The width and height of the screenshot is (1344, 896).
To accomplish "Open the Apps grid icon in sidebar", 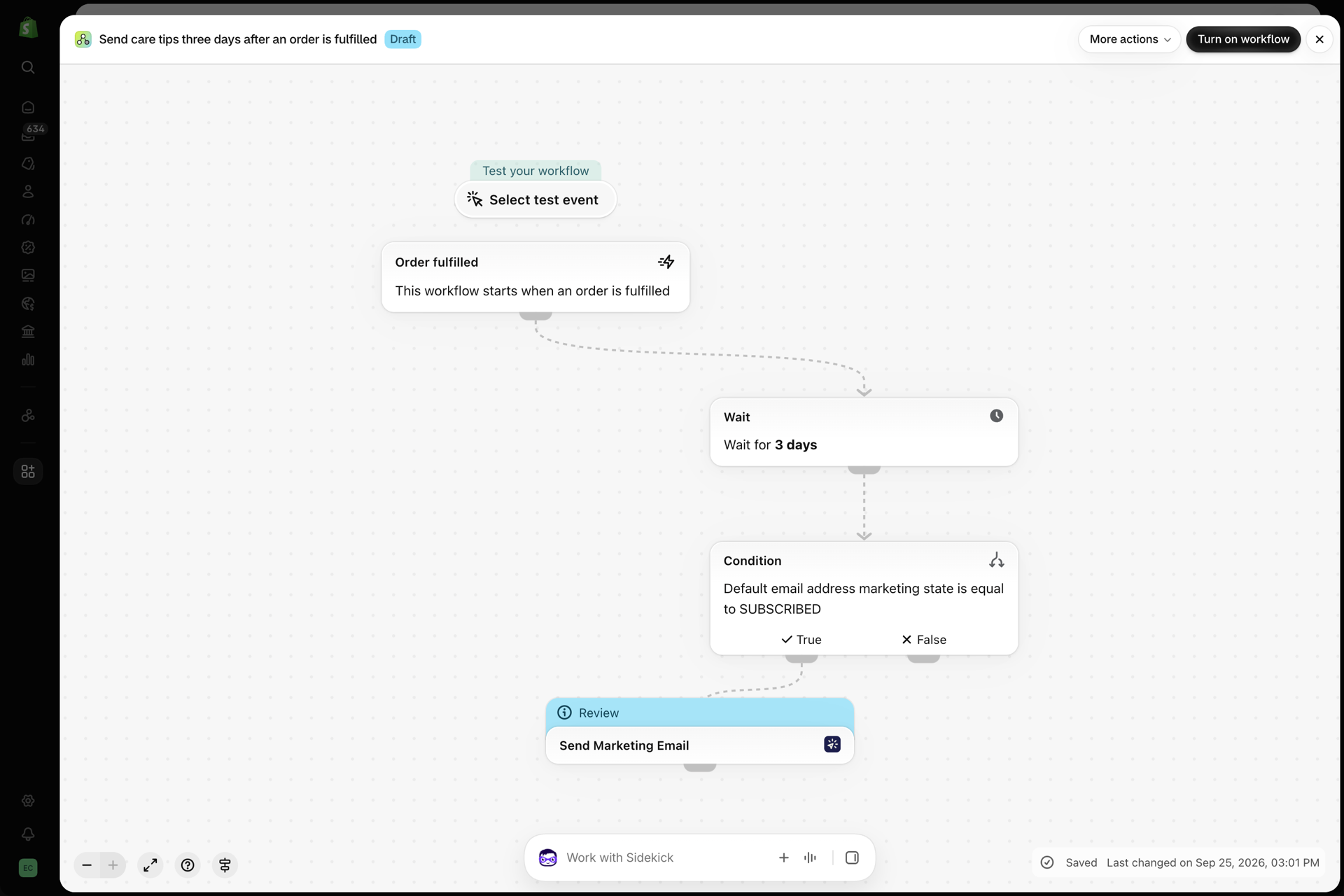I will [x=28, y=471].
